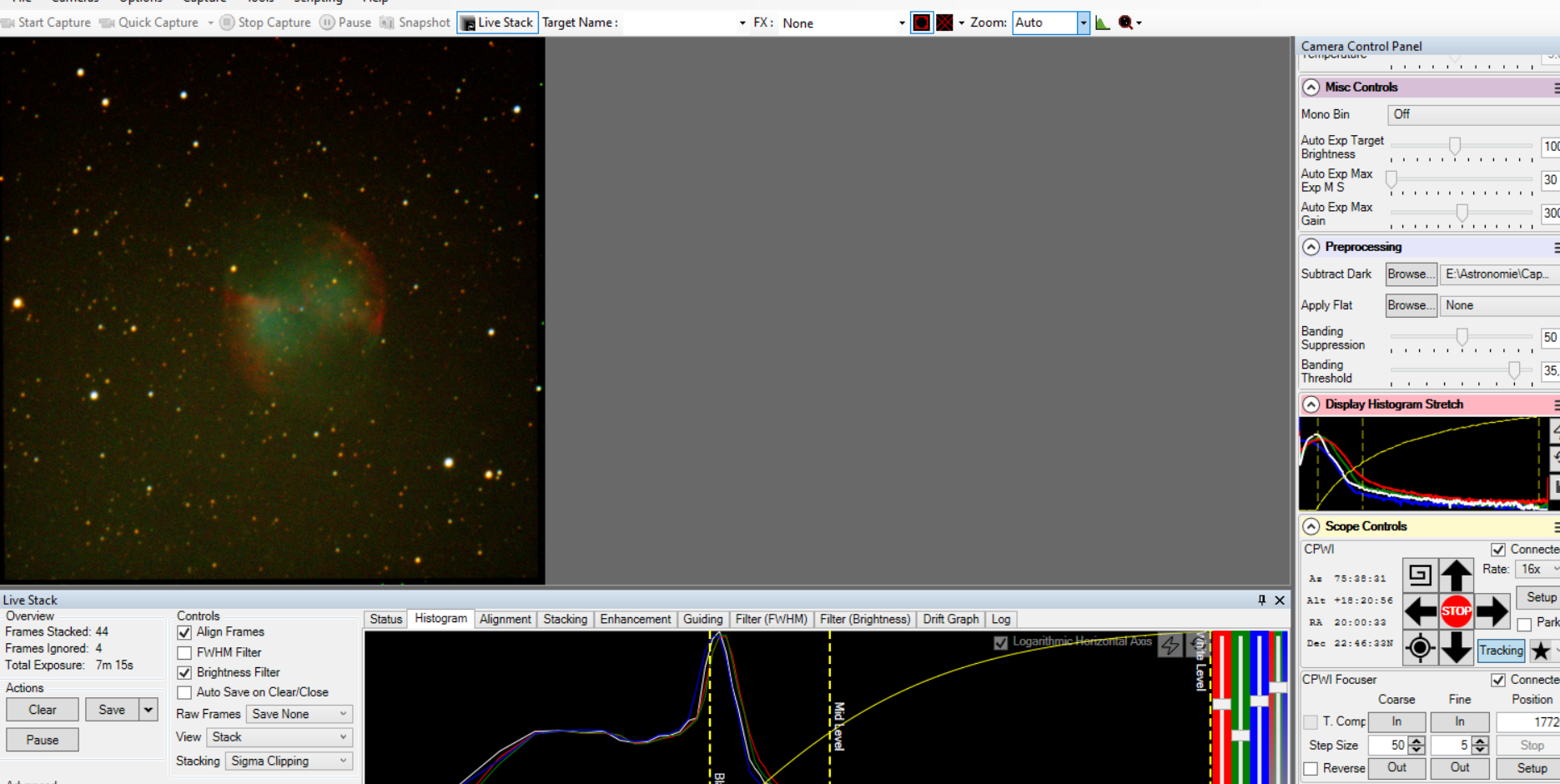The height and width of the screenshot is (784, 1560).
Task: Click the reset stretch icon beside lightning bolt
Action: (1197, 645)
